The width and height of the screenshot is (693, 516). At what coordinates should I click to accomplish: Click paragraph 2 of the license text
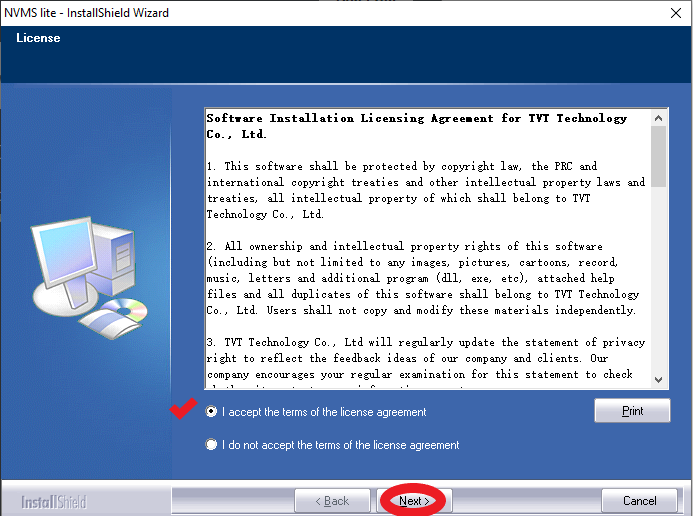coord(423,278)
